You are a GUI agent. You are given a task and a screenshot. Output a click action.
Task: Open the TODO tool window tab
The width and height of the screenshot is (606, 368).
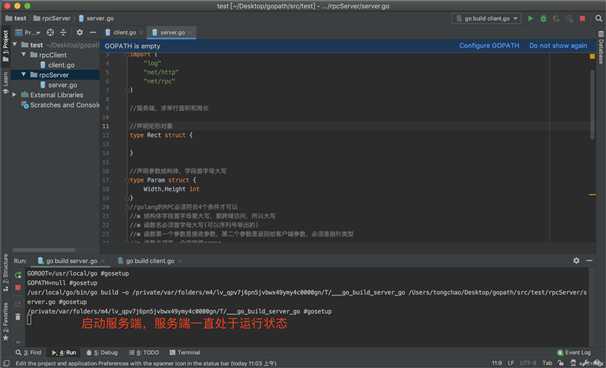pyautogui.click(x=144, y=353)
